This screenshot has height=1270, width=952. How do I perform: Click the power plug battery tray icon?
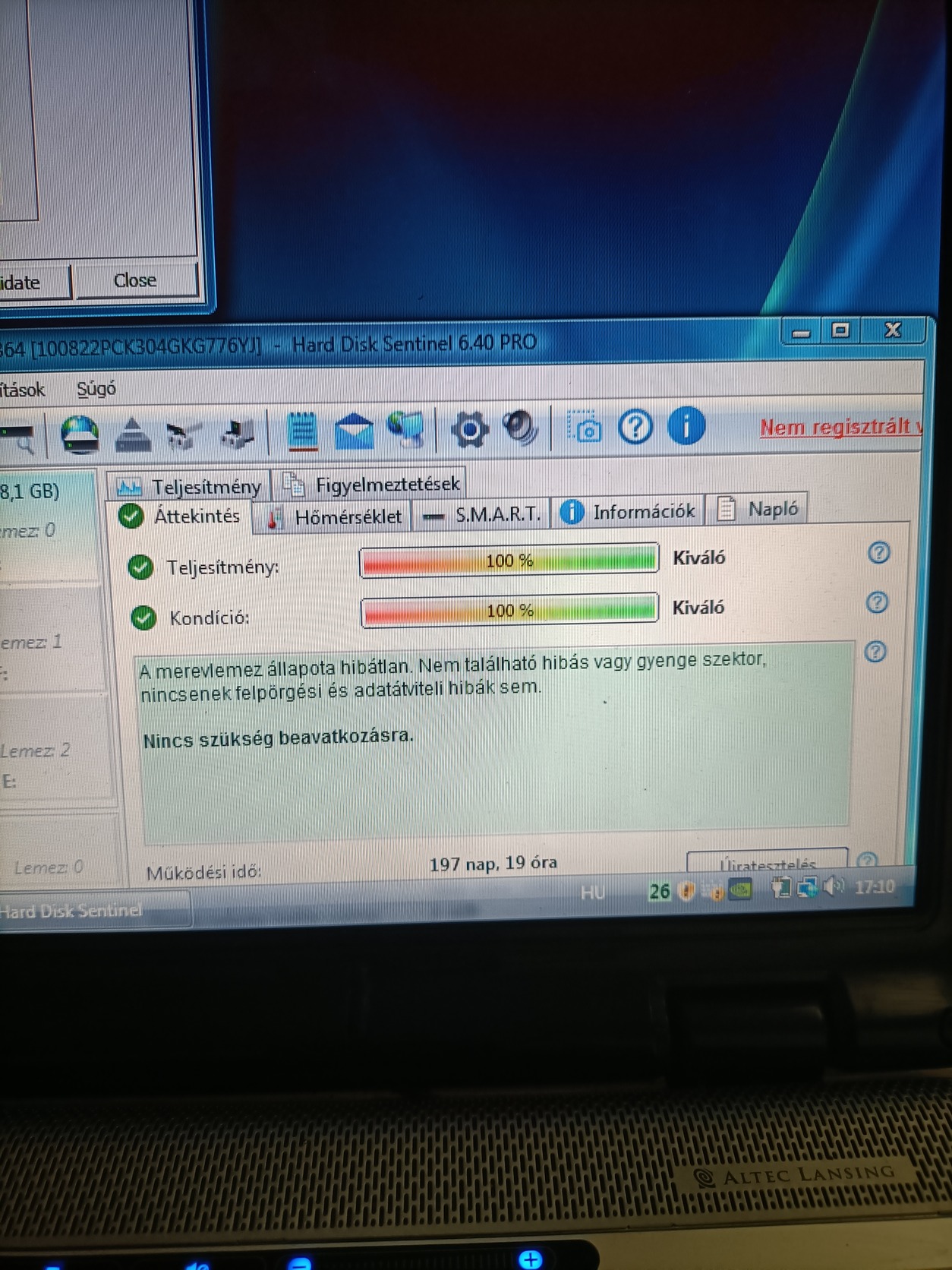tap(780, 887)
